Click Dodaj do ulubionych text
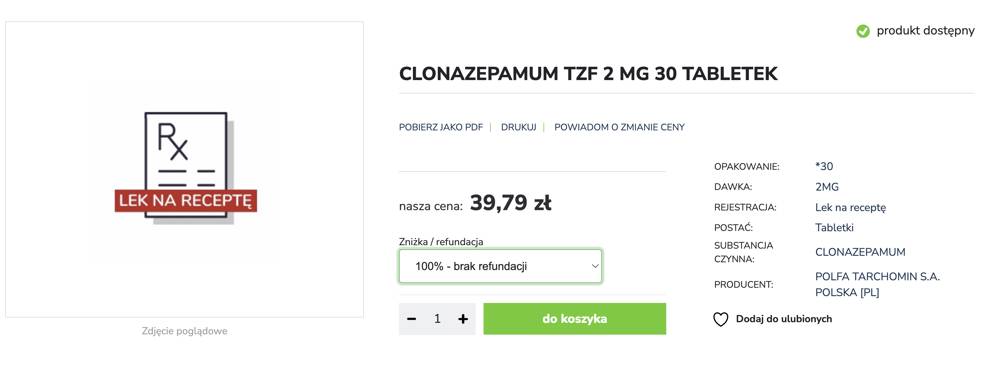Screen dimensions: 1000x370 point(784,319)
